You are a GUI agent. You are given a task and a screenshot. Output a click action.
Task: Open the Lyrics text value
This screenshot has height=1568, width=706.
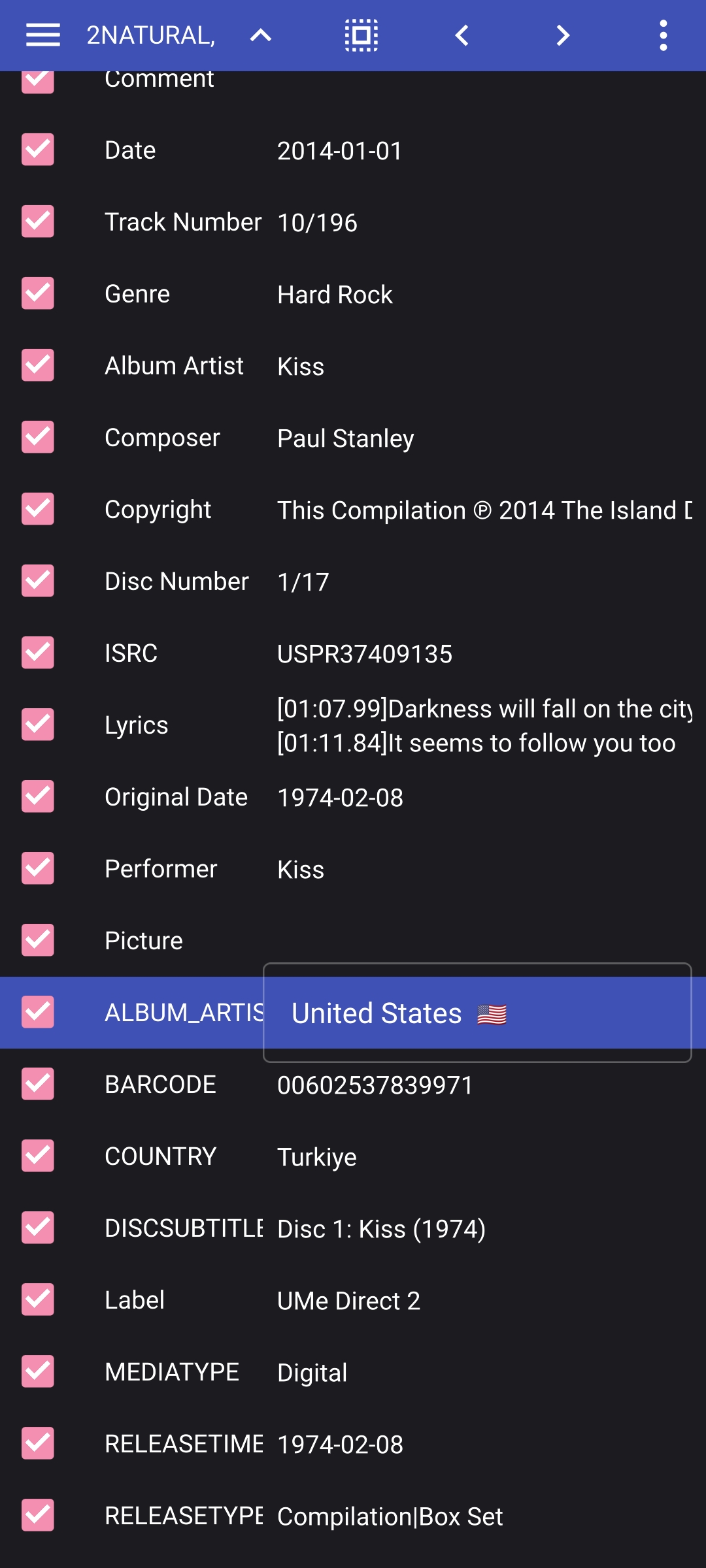(x=484, y=726)
